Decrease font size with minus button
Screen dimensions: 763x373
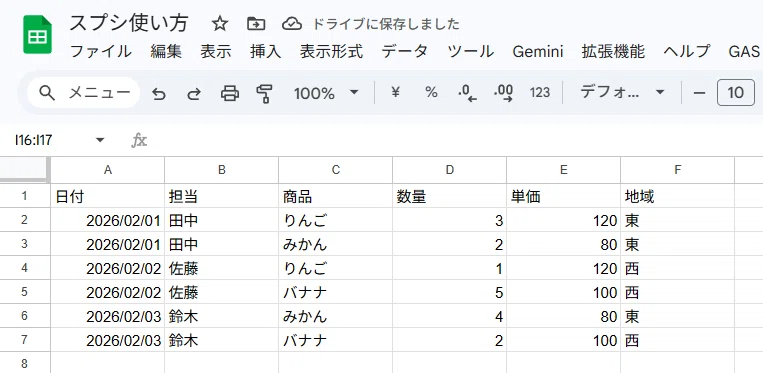699,92
